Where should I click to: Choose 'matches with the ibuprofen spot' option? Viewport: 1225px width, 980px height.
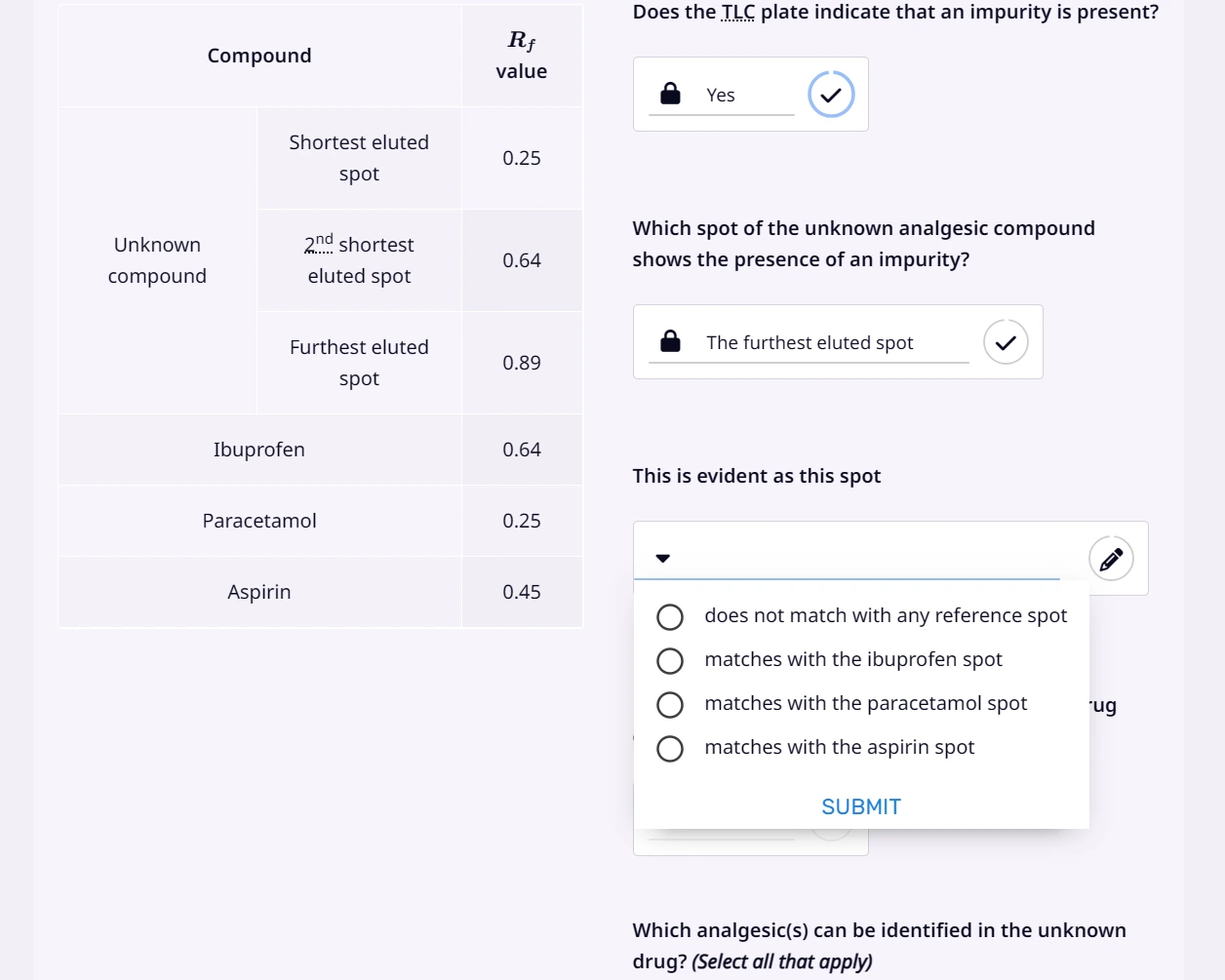click(x=829, y=660)
